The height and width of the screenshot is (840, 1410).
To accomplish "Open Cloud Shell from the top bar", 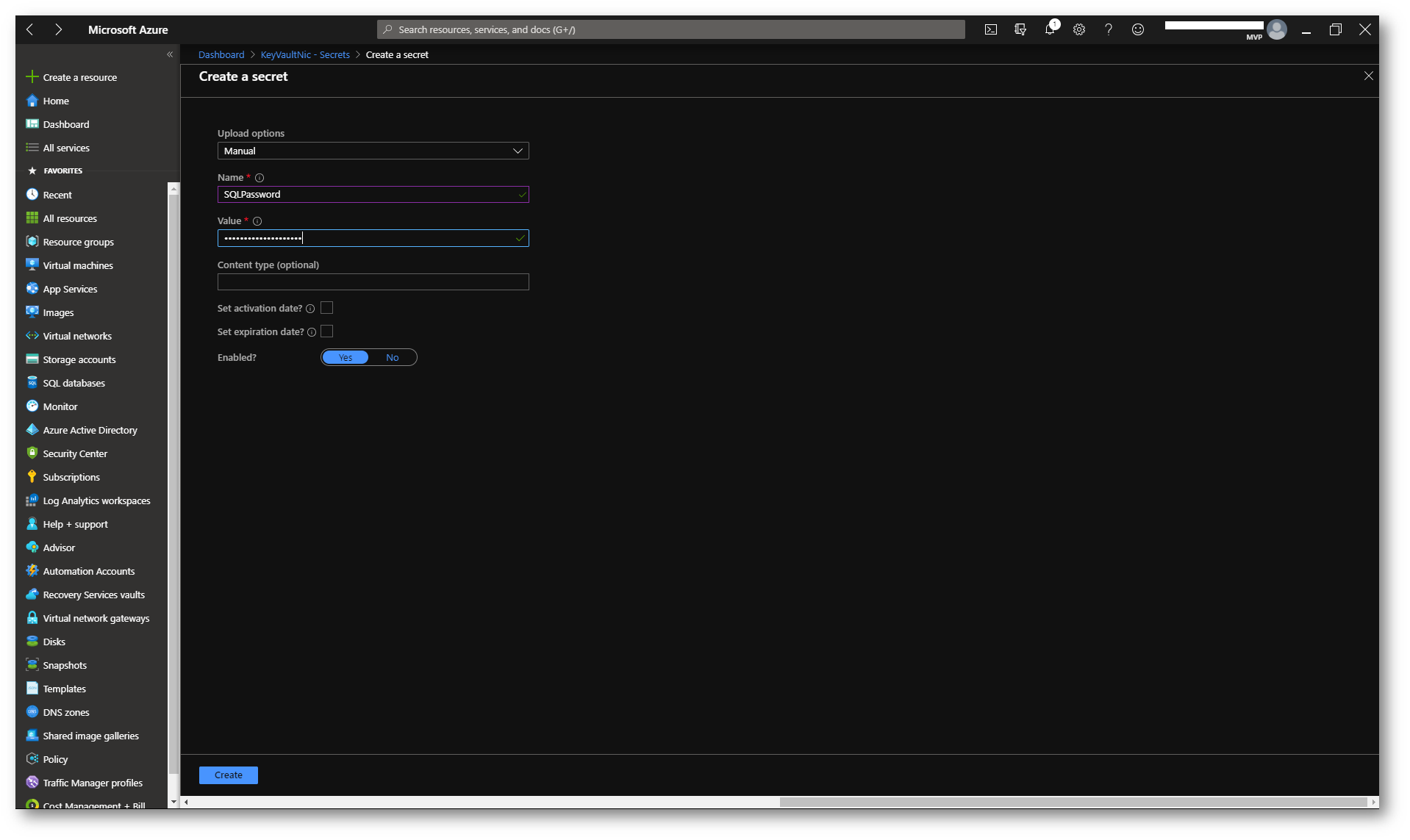I will coord(990,29).
